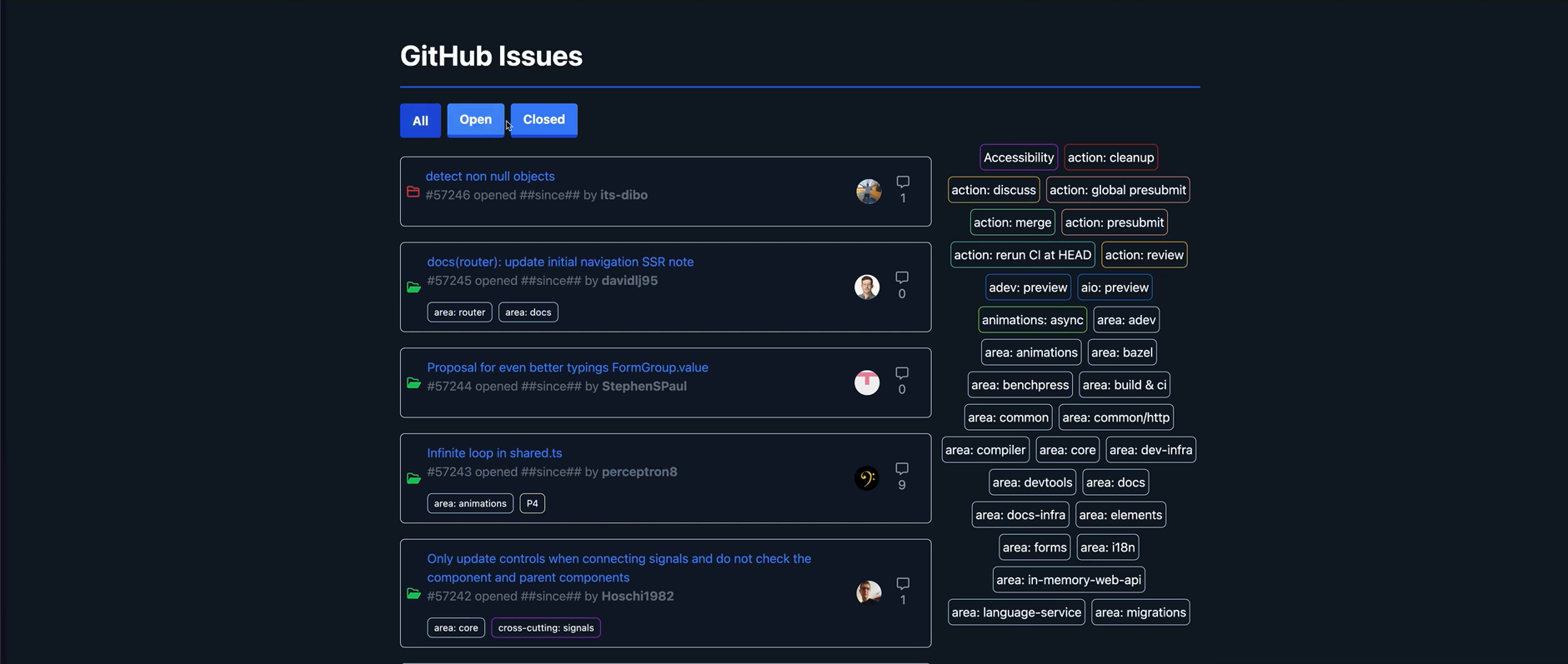Select 'area: core' in the label list
1568x664 pixels.
[x=1068, y=450]
